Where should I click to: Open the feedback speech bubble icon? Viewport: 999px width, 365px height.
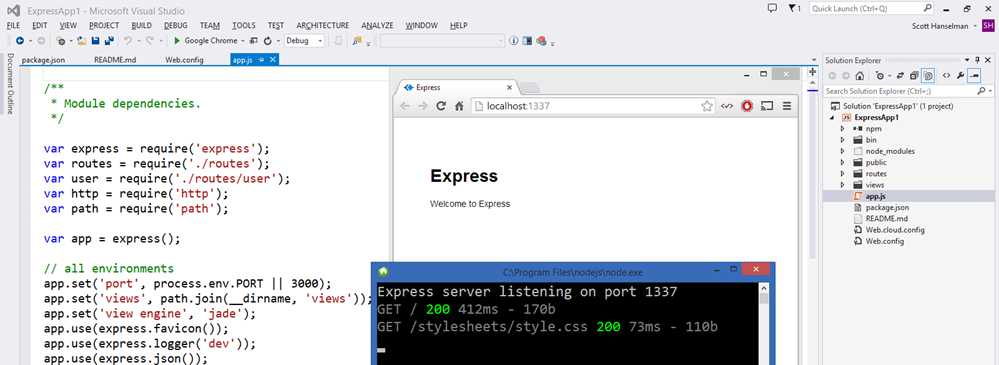[772, 8]
